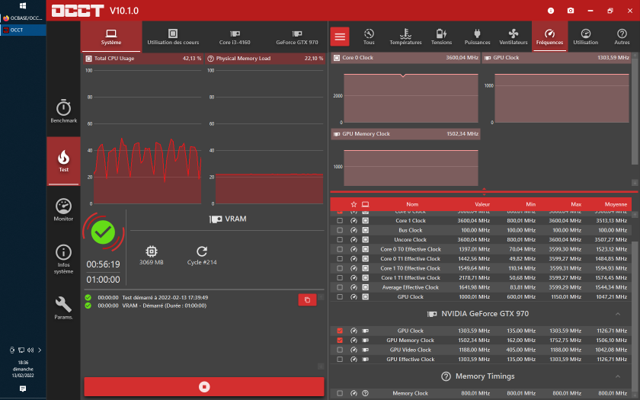This screenshot has width=640, height=400.
Task: Check the GPU Video Clock checkbox
Action: click(340, 350)
